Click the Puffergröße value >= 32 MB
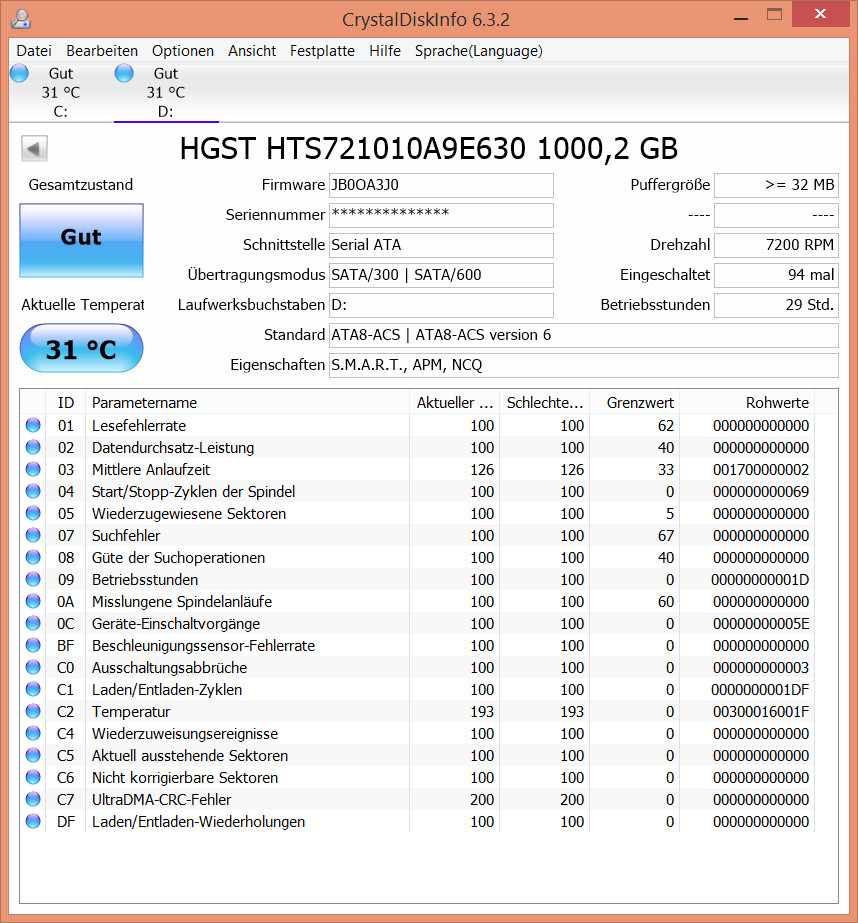The width and height of the screenshot is (858, 923). [776, 185]
